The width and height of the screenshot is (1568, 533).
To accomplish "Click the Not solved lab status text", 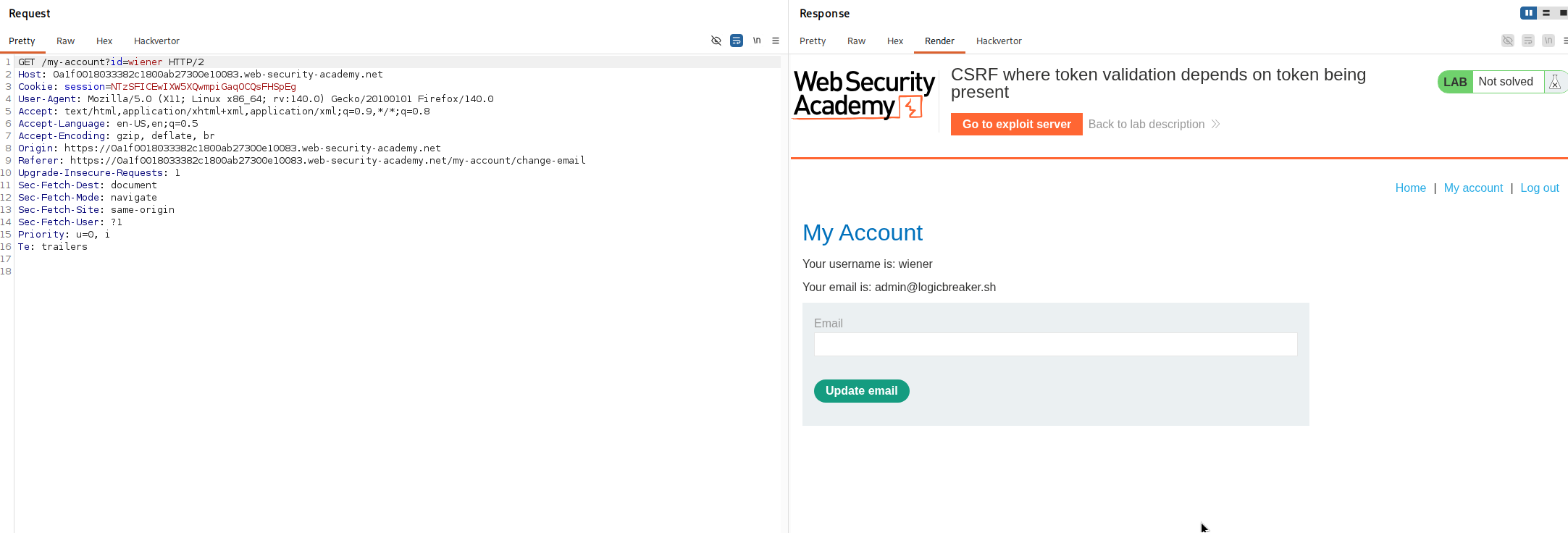I will 1506,82.
